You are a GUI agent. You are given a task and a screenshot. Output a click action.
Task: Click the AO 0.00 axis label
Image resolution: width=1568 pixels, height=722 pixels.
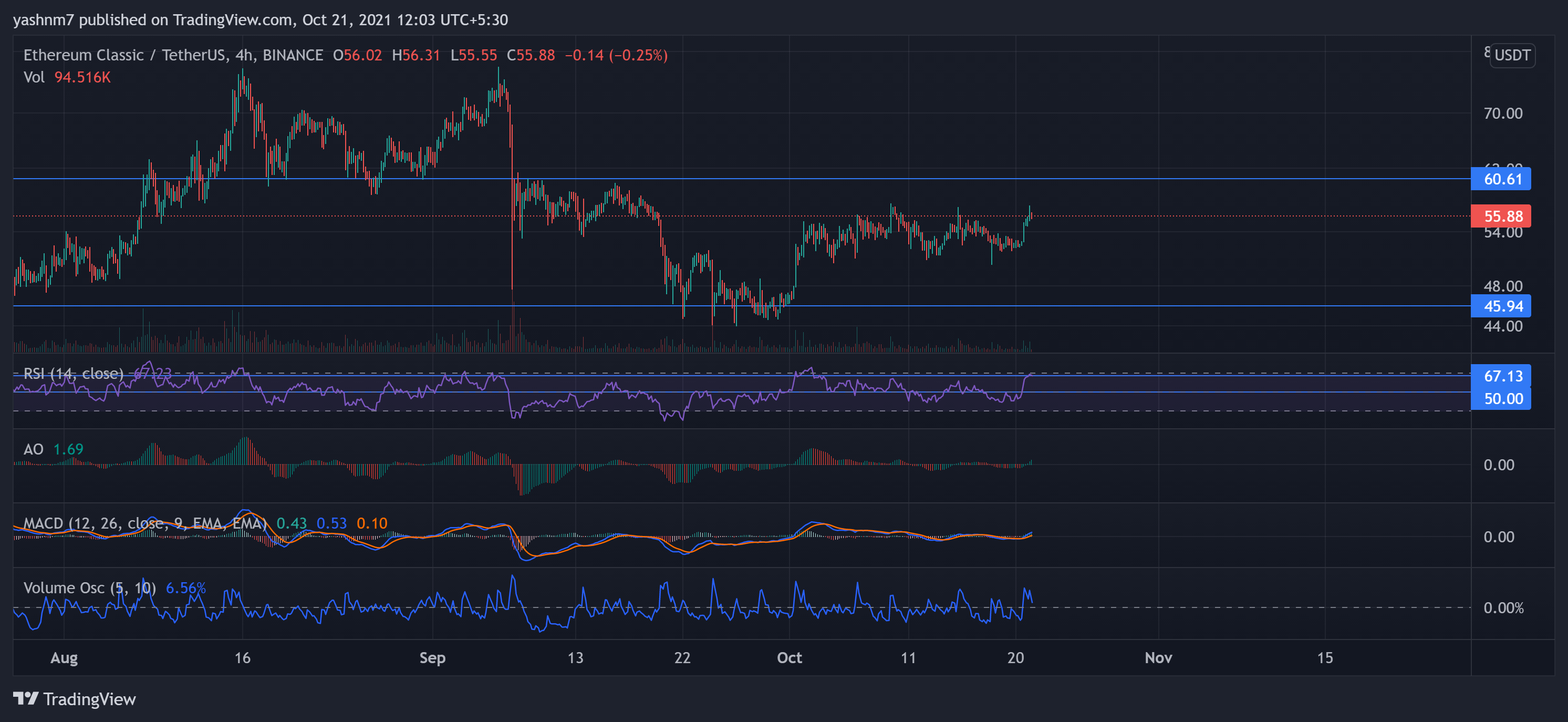[x=1499, y=465]
